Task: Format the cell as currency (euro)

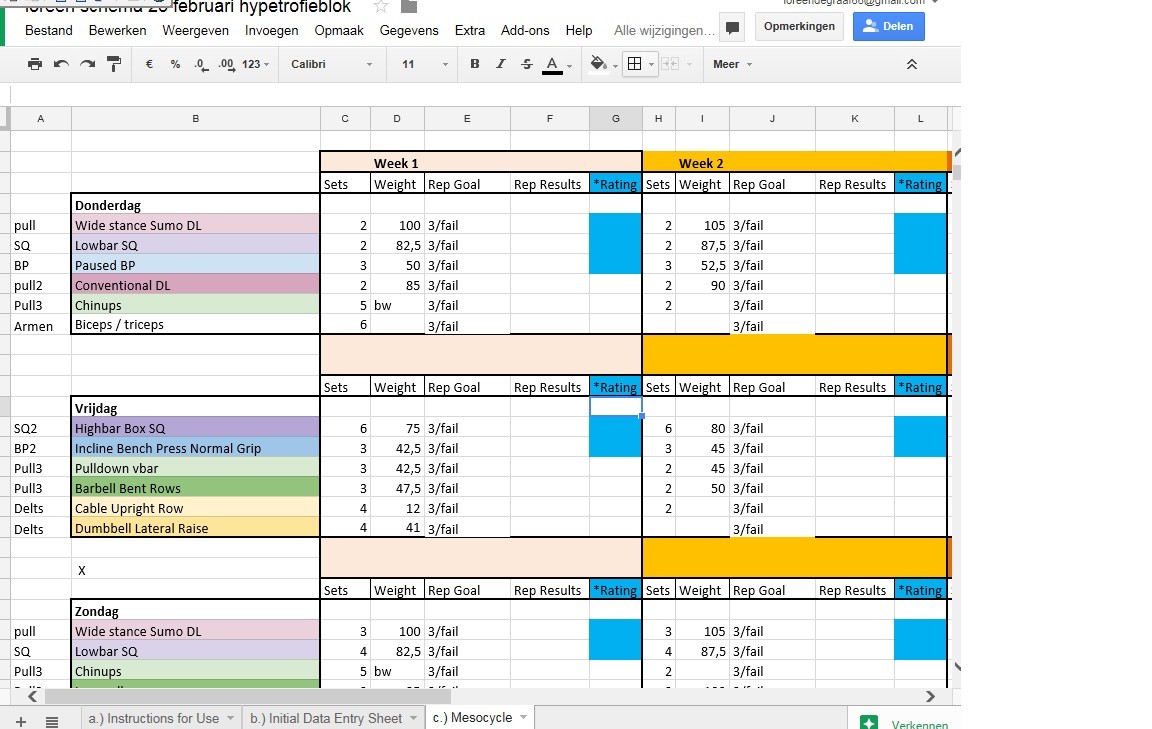Action: click(149, 64)
